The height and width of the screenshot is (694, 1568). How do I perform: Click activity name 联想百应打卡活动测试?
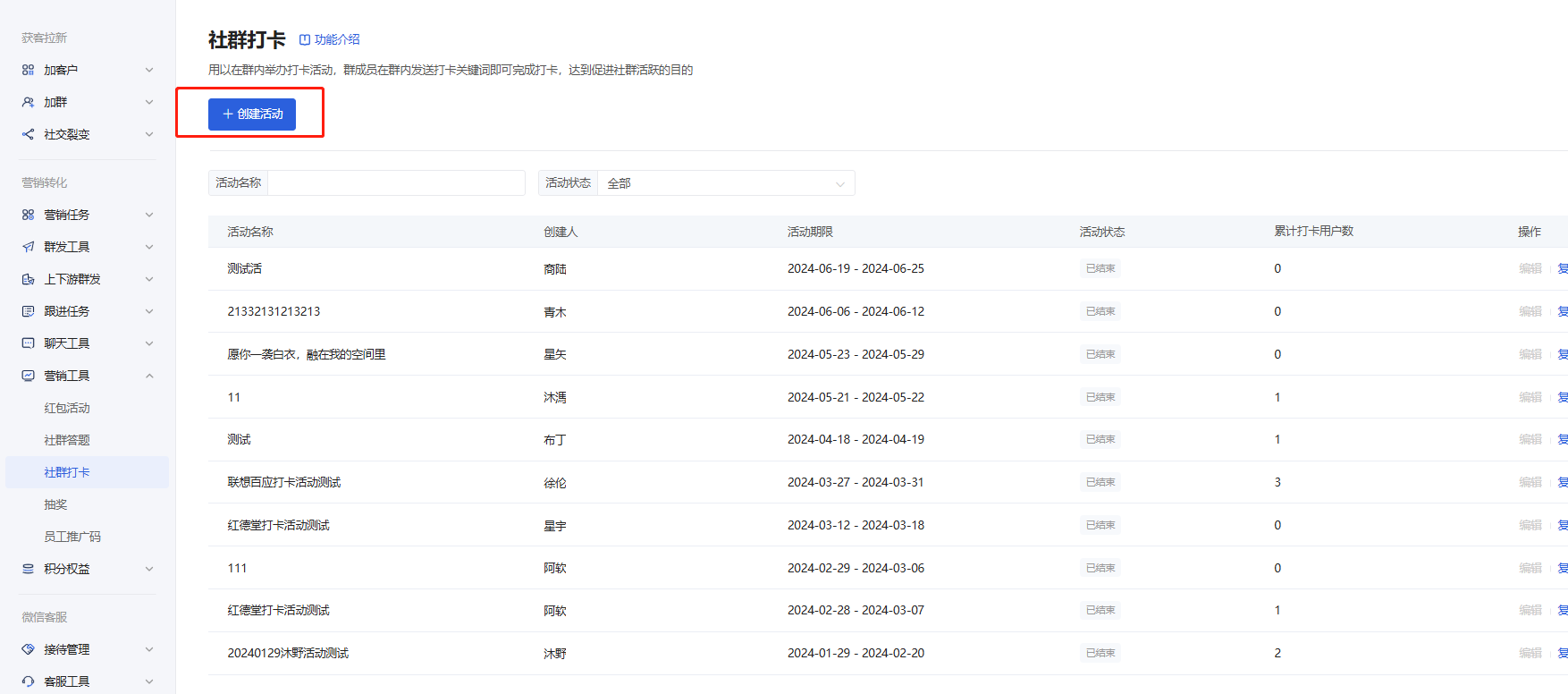pyautogui.click(x=284, y=482)
